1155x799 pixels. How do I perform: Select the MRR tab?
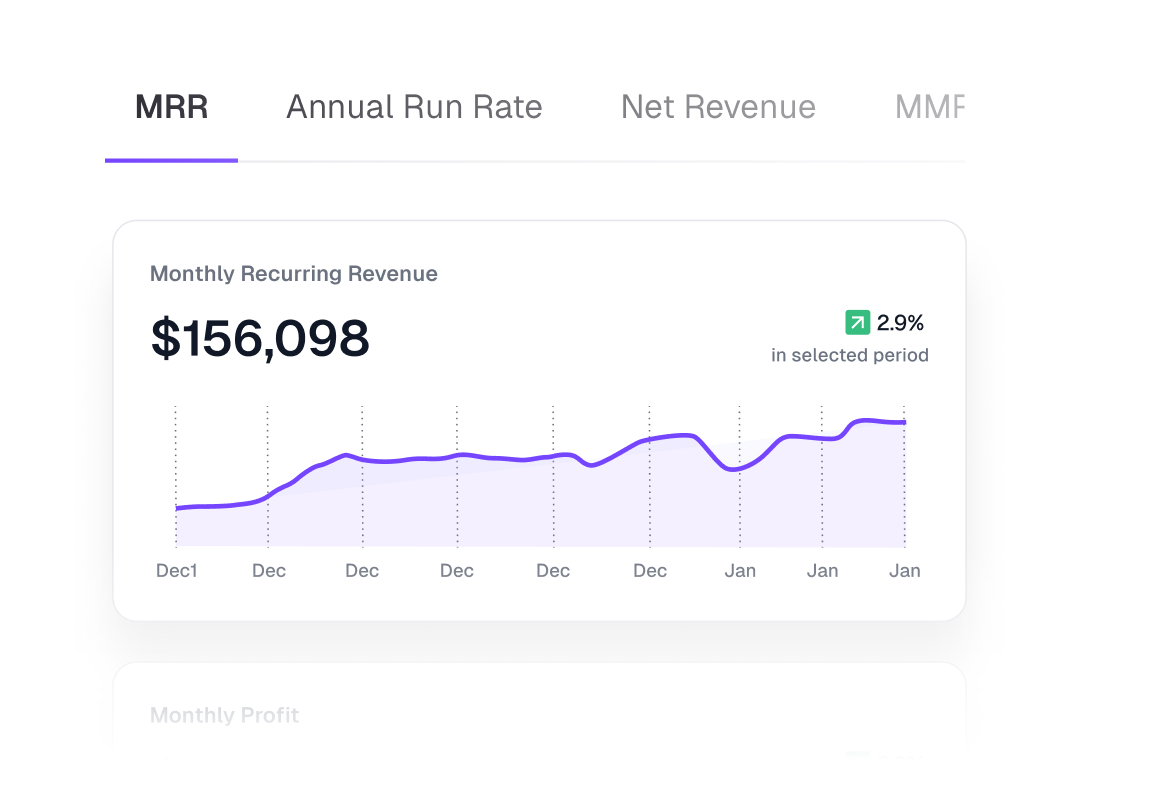(171, 107)
